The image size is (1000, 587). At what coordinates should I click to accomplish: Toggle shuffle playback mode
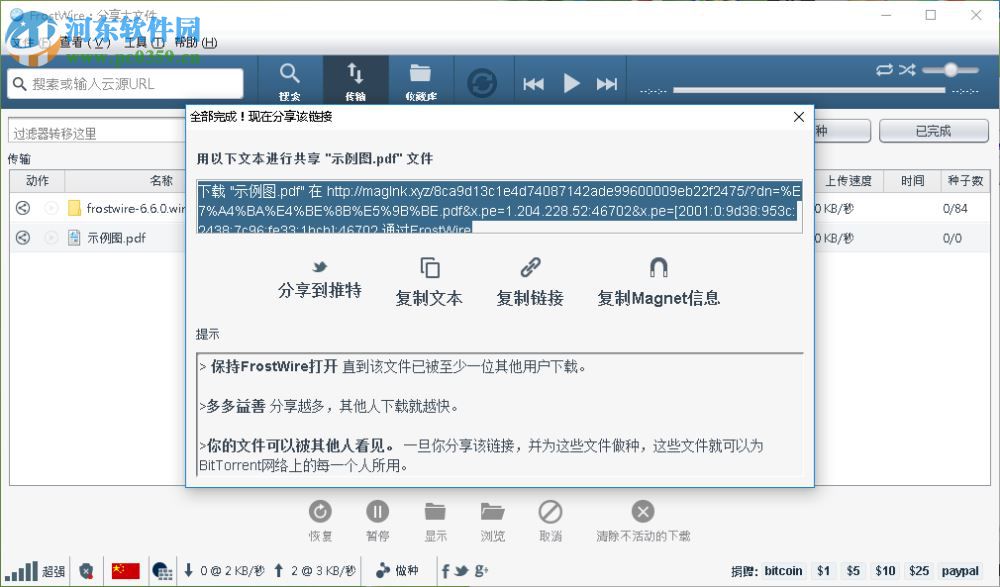click(x=907, y=70)
